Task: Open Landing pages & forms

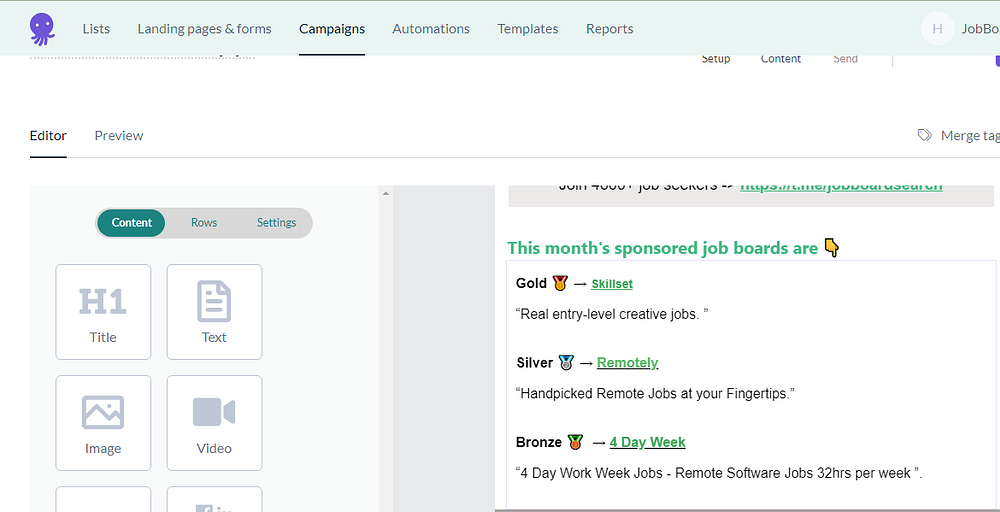Action: pyautogui.click(x=204, y=29)
